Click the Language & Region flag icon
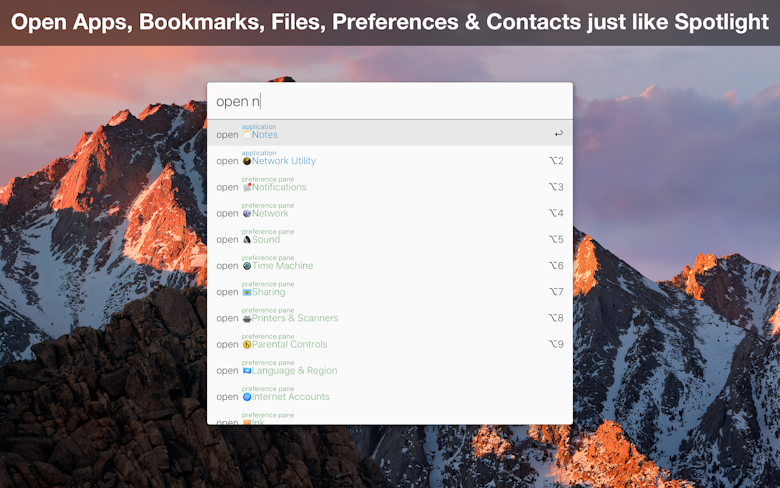 coord(247,371)
